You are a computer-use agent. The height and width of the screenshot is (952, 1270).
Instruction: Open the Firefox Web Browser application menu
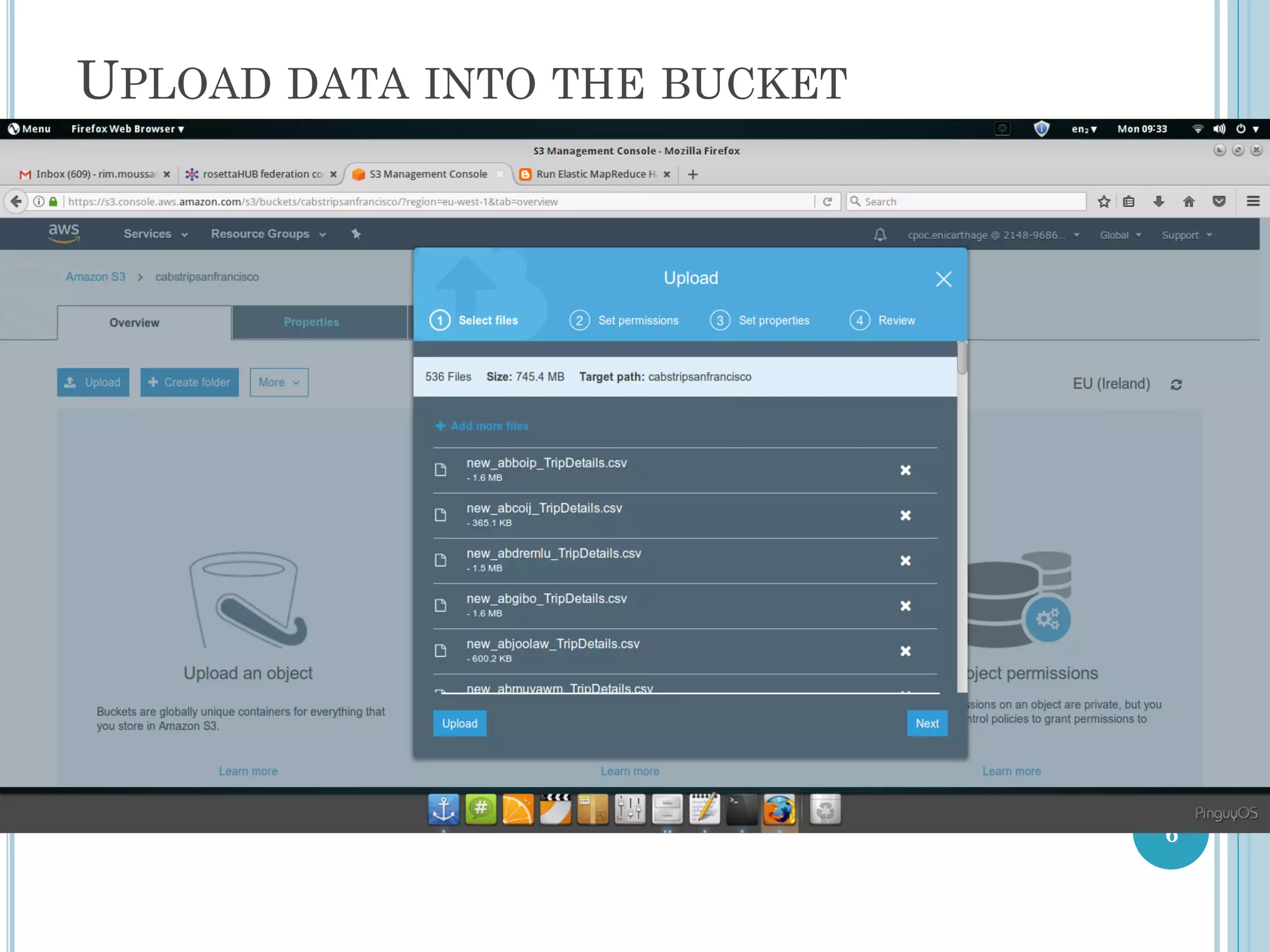pyautogui.click(x=128, y=129)
